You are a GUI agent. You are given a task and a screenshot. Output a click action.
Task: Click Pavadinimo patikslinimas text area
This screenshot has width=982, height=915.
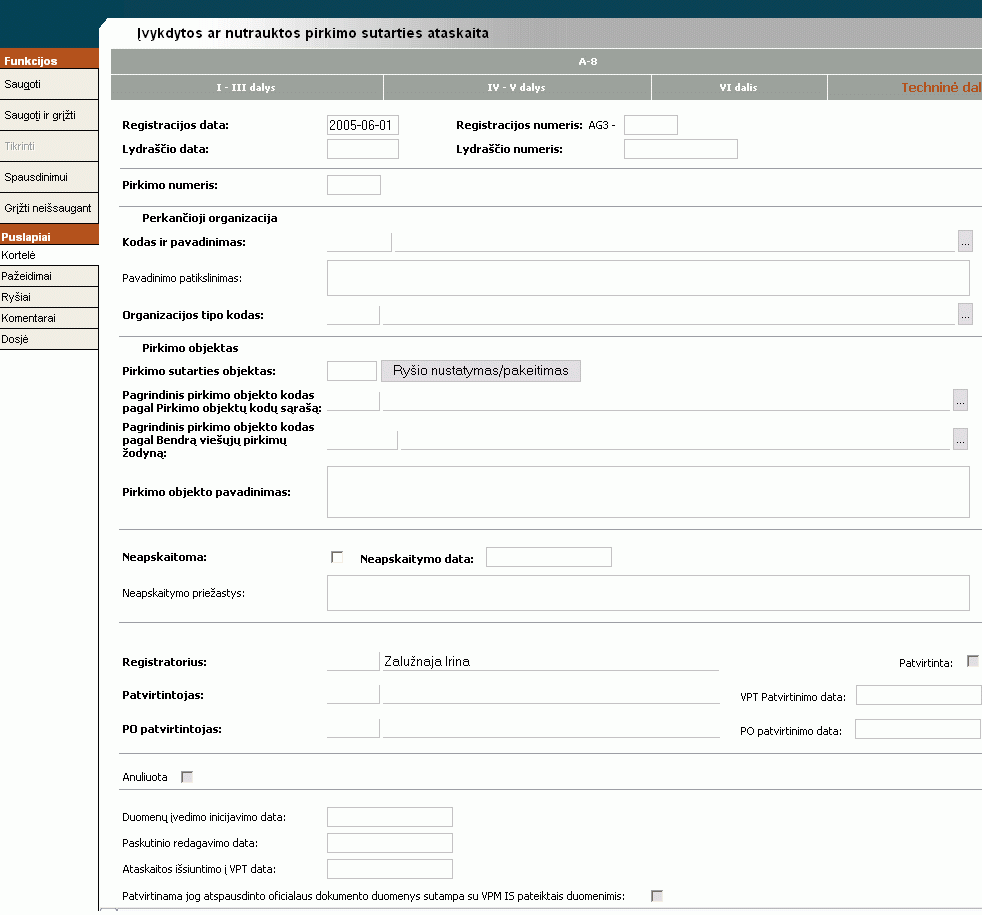[648, 278]
